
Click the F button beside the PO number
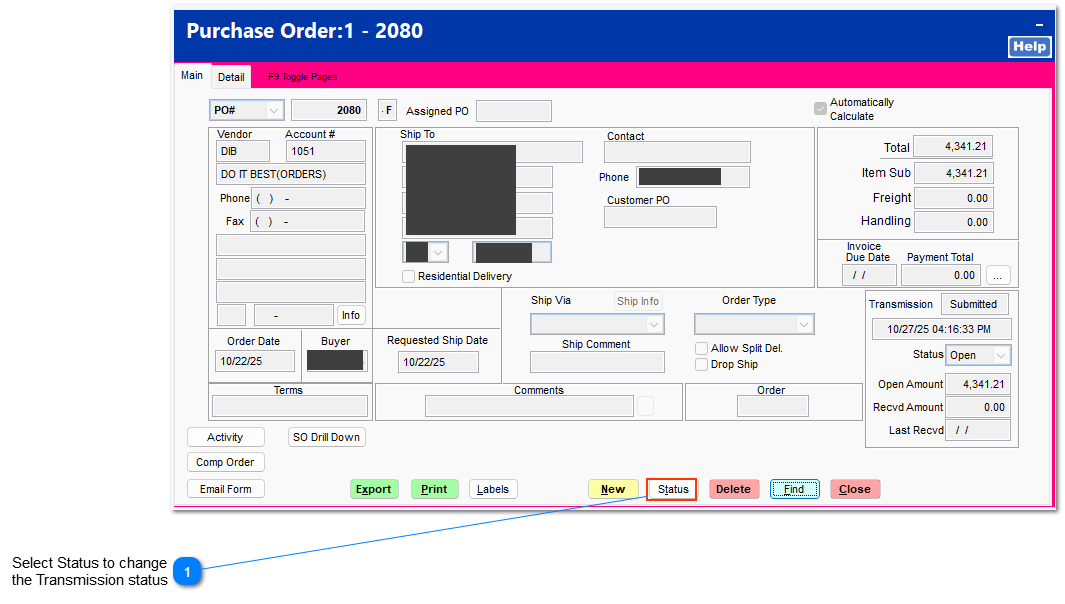387,110
